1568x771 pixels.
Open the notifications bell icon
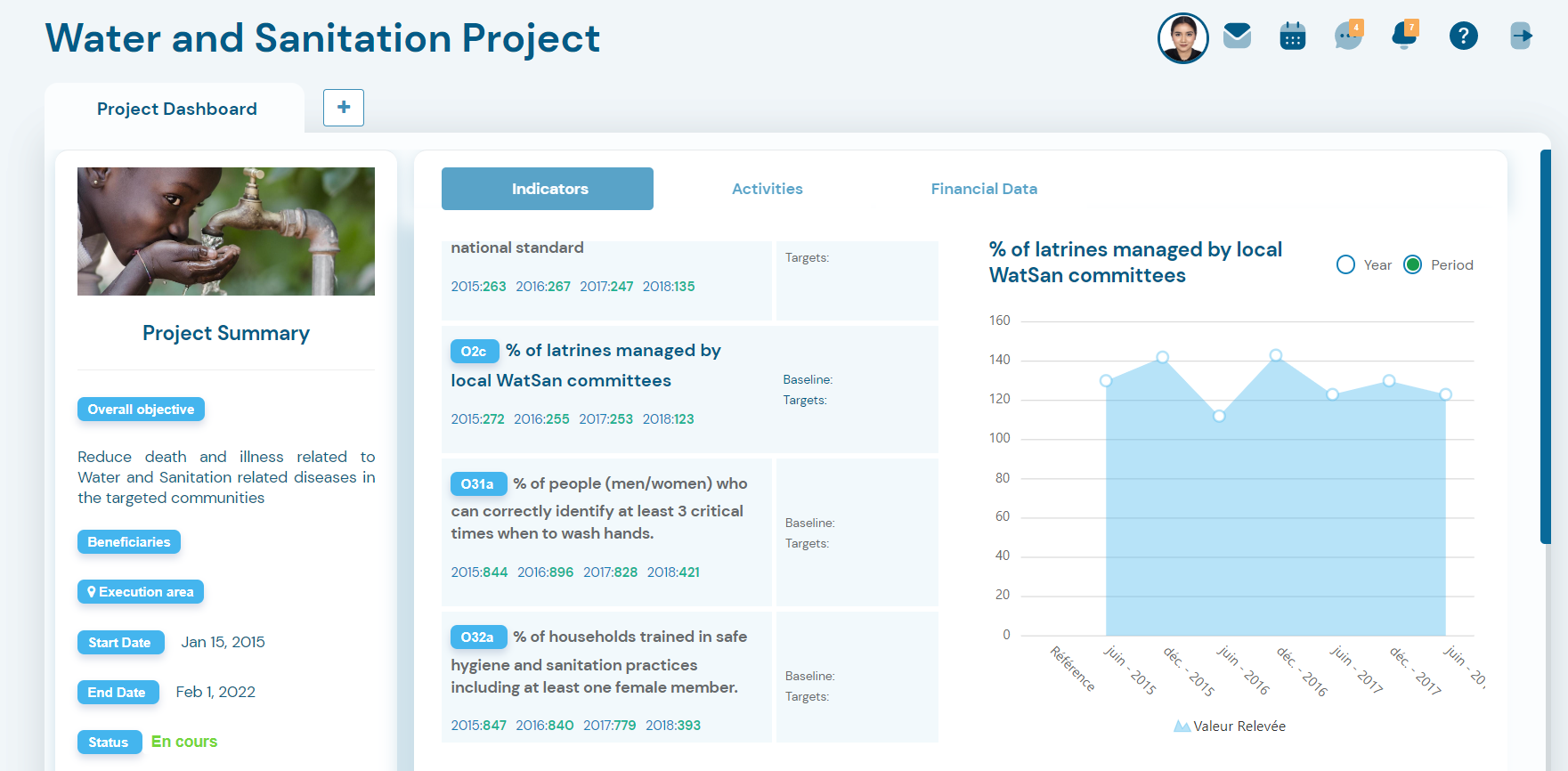point(1405,35)
